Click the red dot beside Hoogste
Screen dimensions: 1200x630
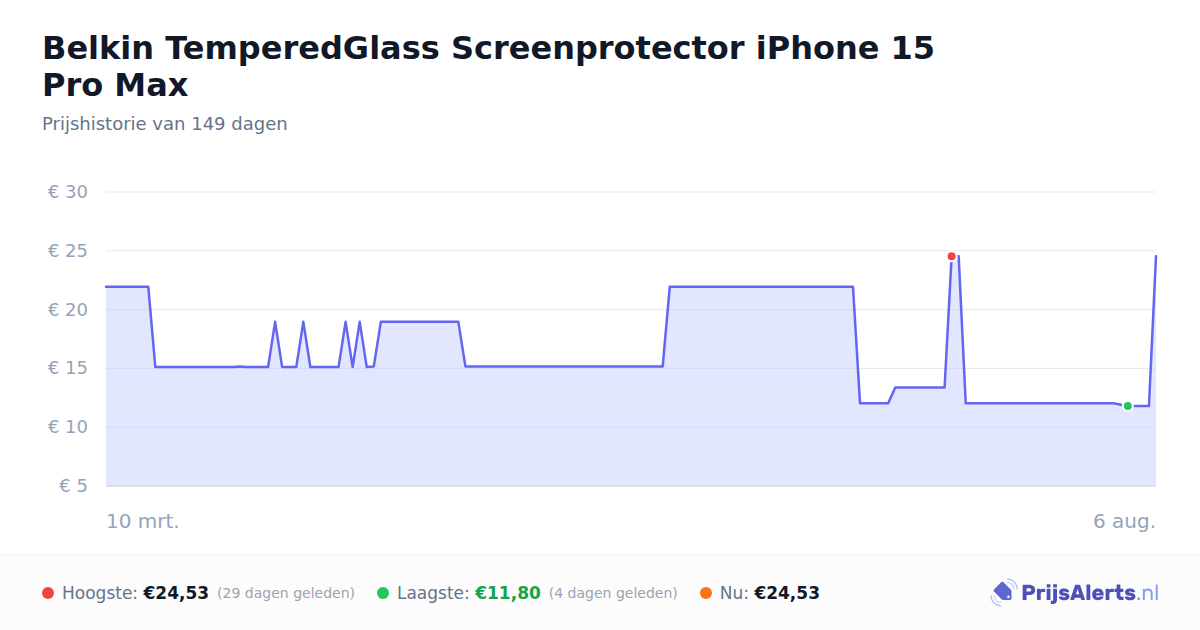pos(48,593)
